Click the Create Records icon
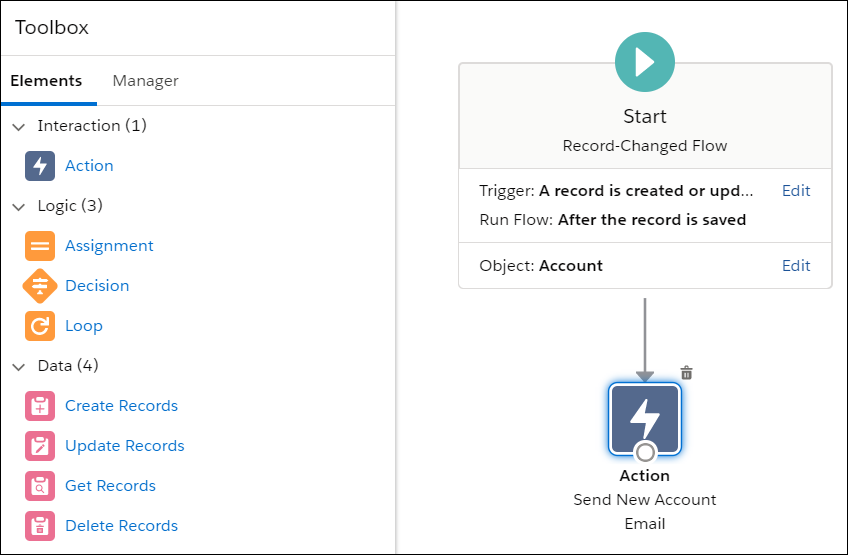The width and height of the screenshot is (848, 555). pos(40,406)
